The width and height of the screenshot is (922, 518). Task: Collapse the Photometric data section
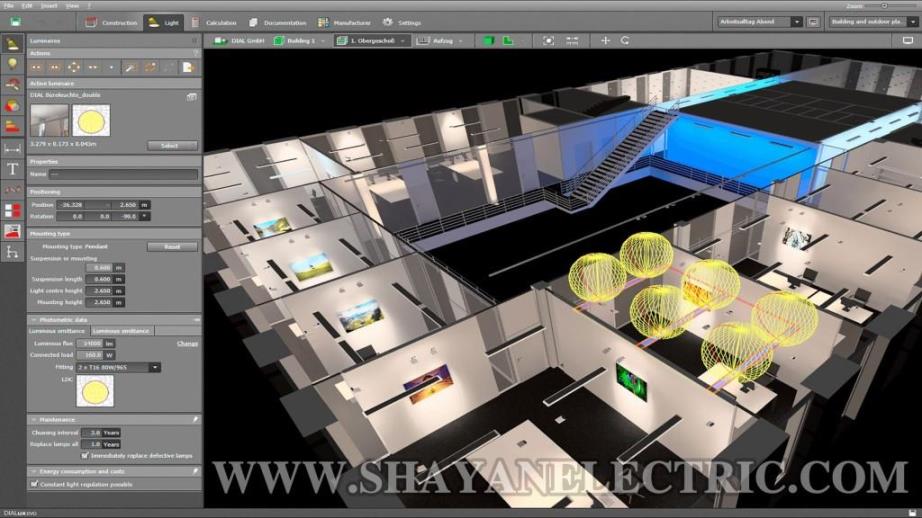click(34, 320)
